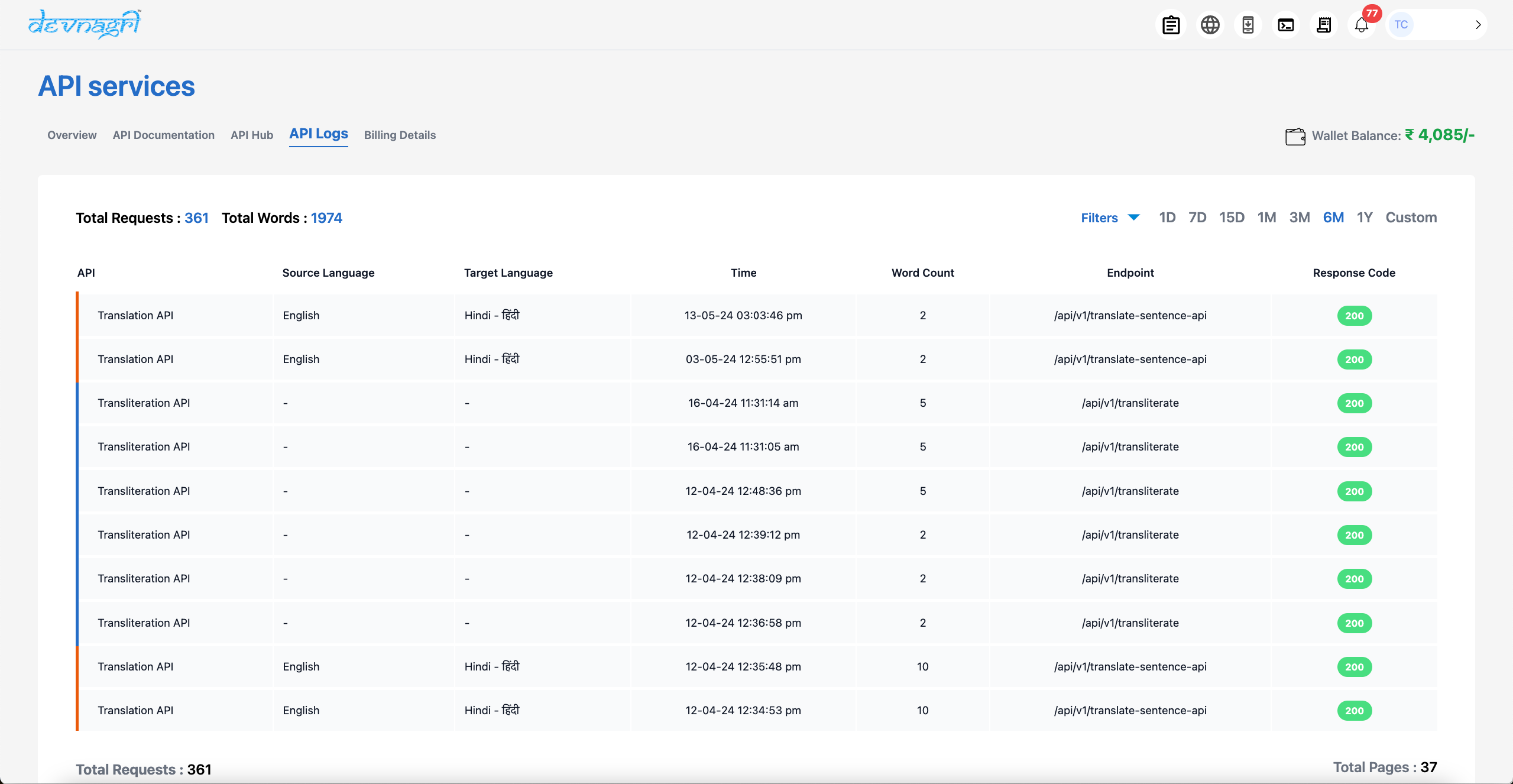Click the Time column header
The image size is (1513, 784).
coord(743,273)
